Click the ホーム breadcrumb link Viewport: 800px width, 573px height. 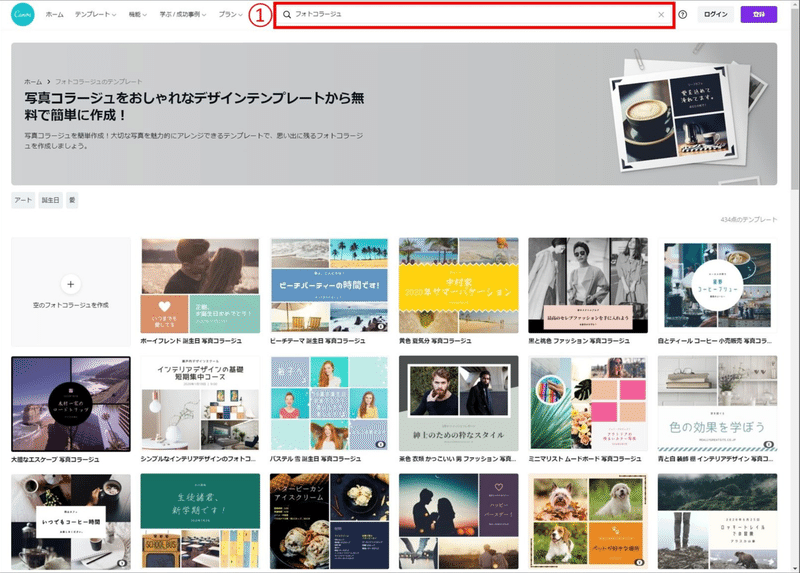pyautogui.click(x=33, y=82)
